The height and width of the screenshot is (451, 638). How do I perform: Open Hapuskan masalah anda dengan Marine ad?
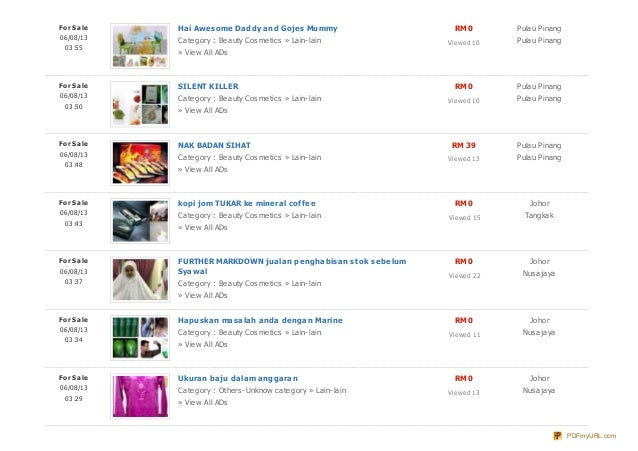point(260,320)
